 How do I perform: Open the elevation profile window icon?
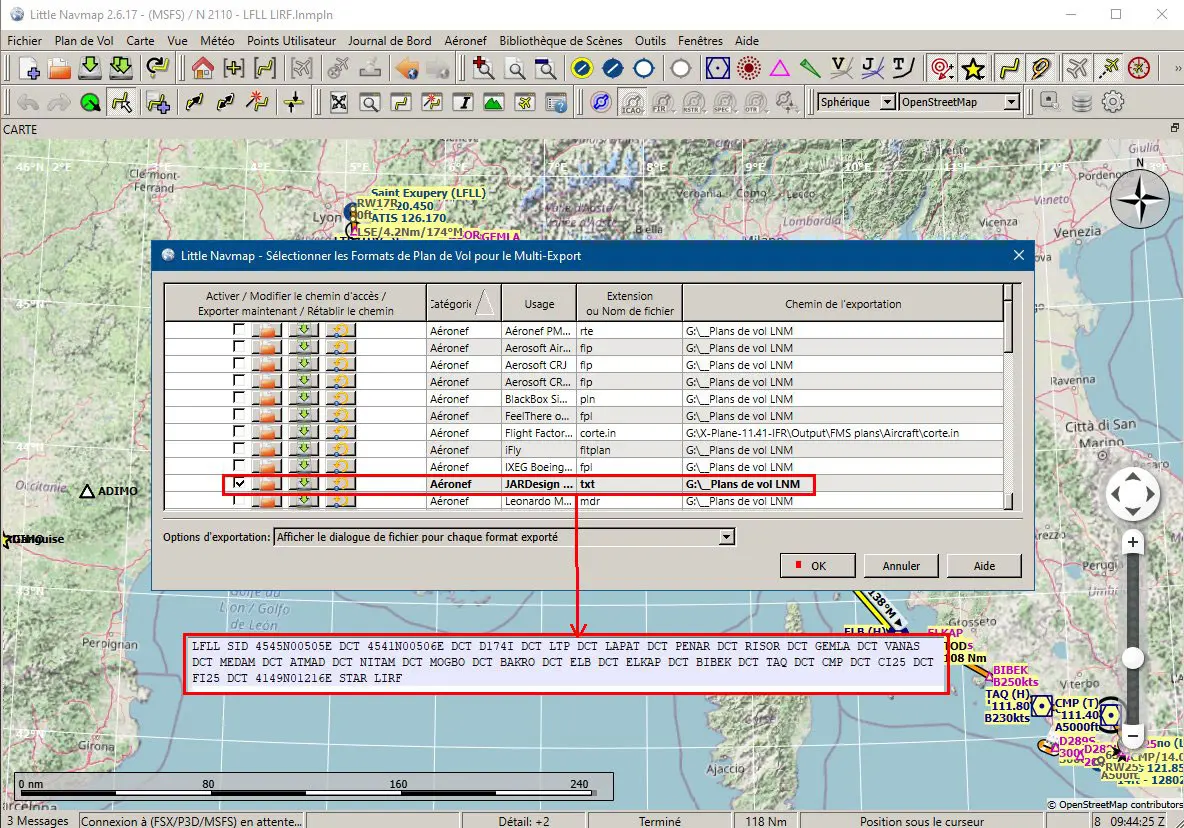(x=493, y=102)
